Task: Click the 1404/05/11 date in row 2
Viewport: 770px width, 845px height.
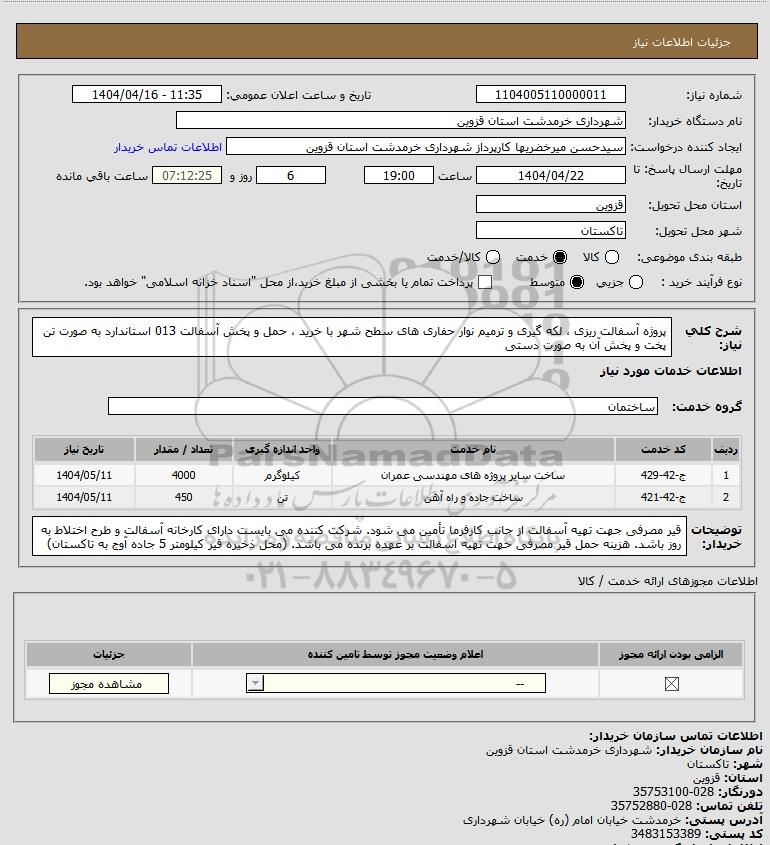Action: pos(84,497)
